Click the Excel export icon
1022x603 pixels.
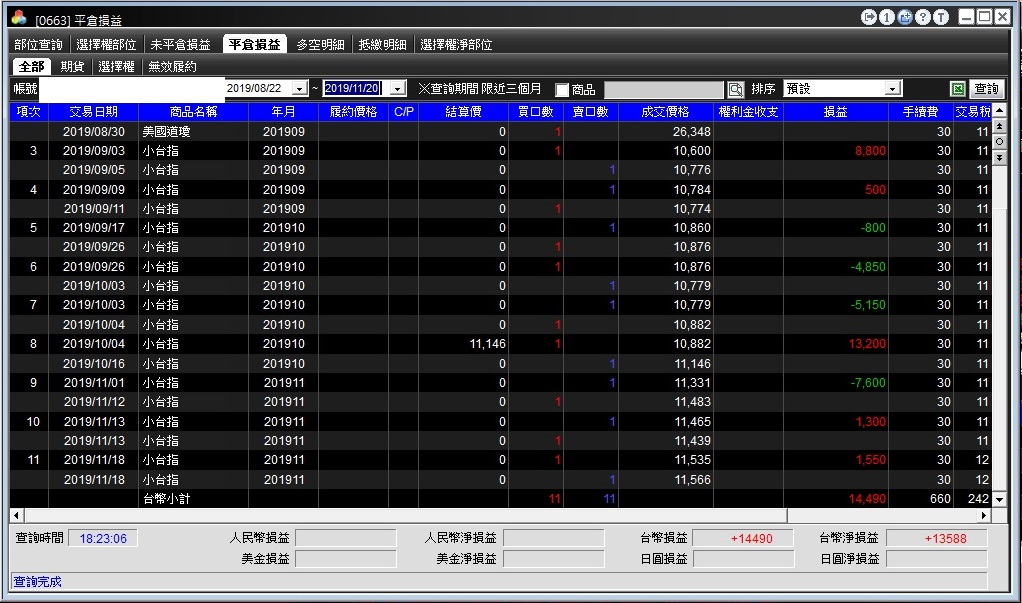click(x=957, y=89)
